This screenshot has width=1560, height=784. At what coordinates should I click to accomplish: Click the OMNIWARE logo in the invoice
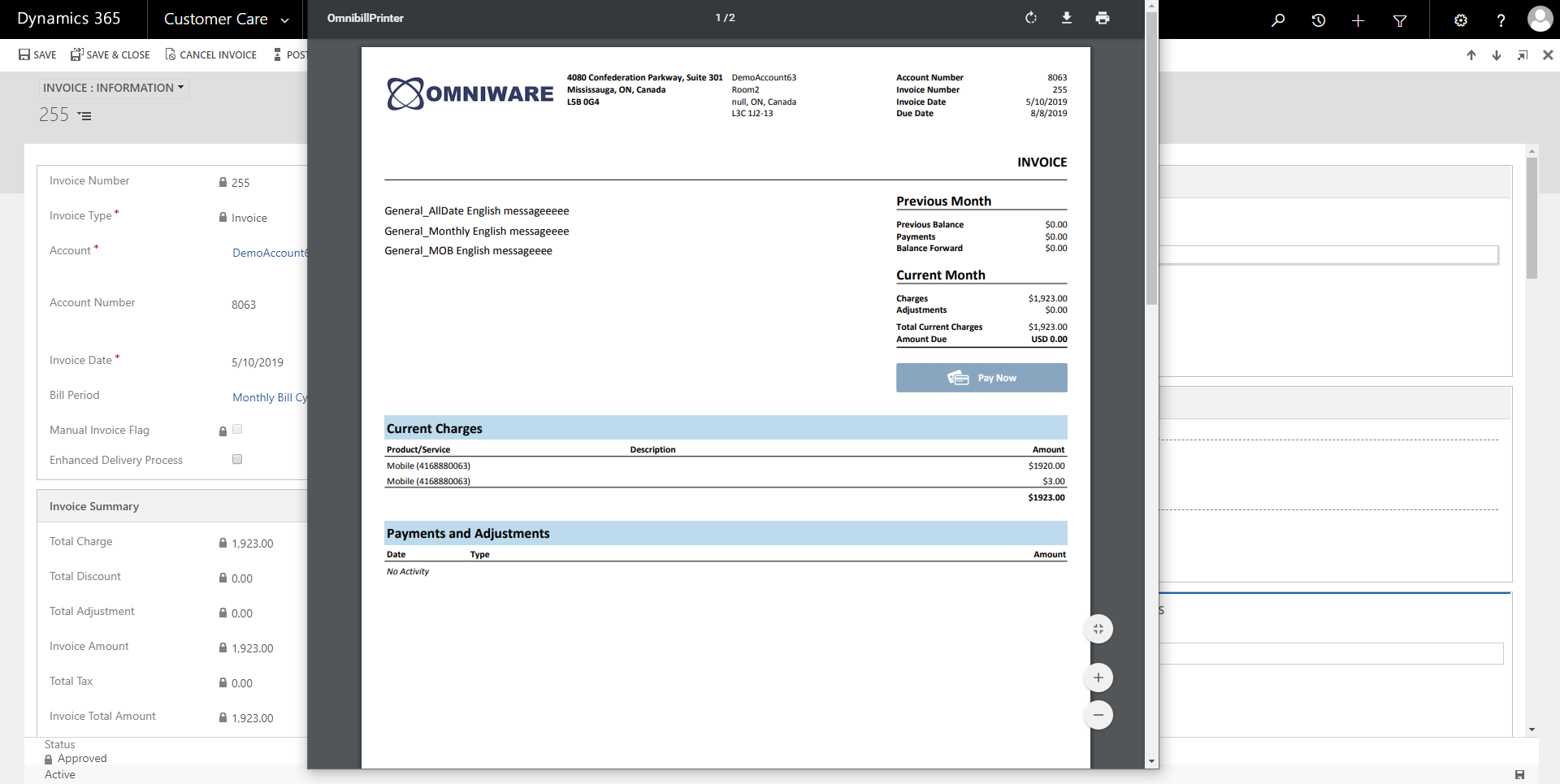click(x=470, y=94)
